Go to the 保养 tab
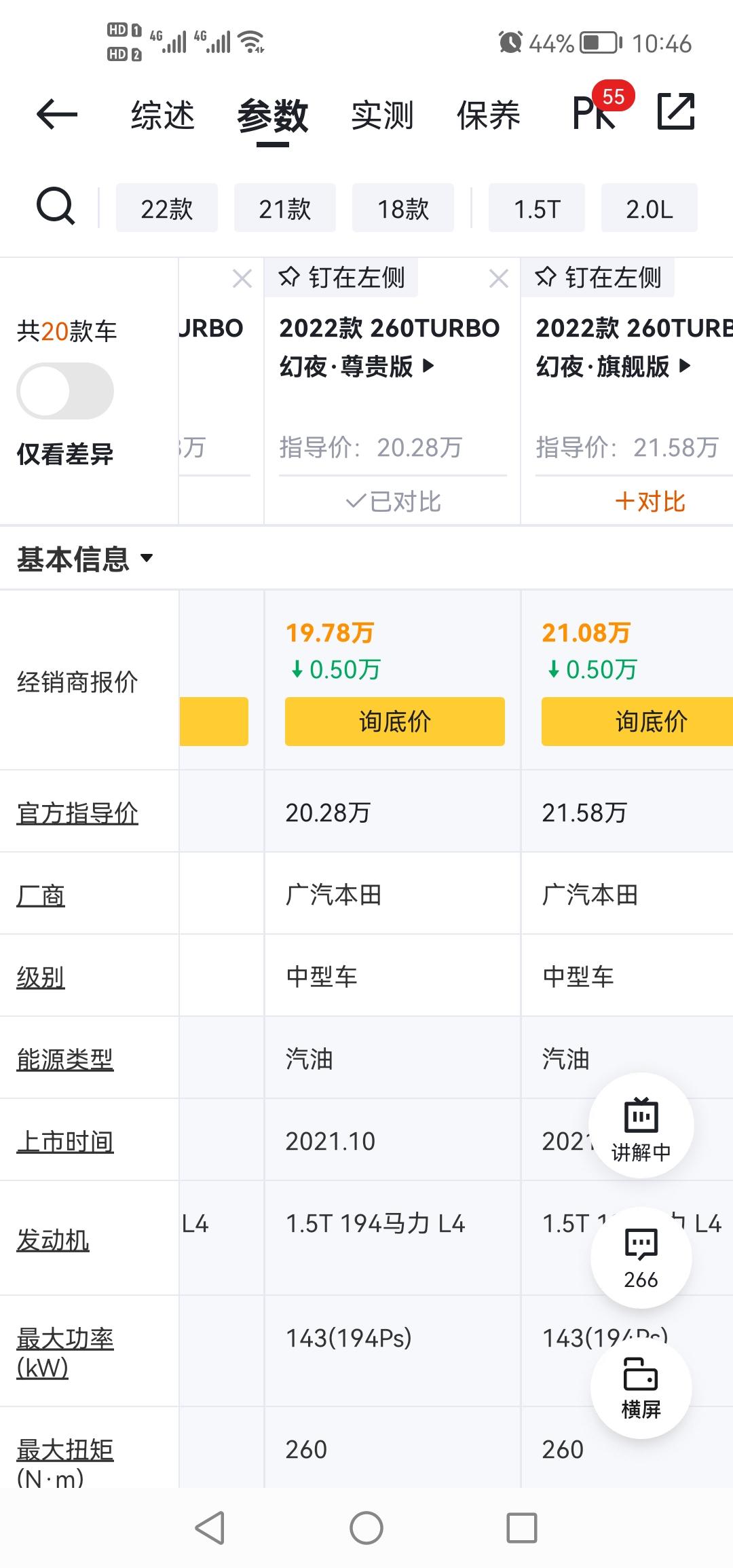The height and width of the screenshot is (1568, 733). pos(489,115)
